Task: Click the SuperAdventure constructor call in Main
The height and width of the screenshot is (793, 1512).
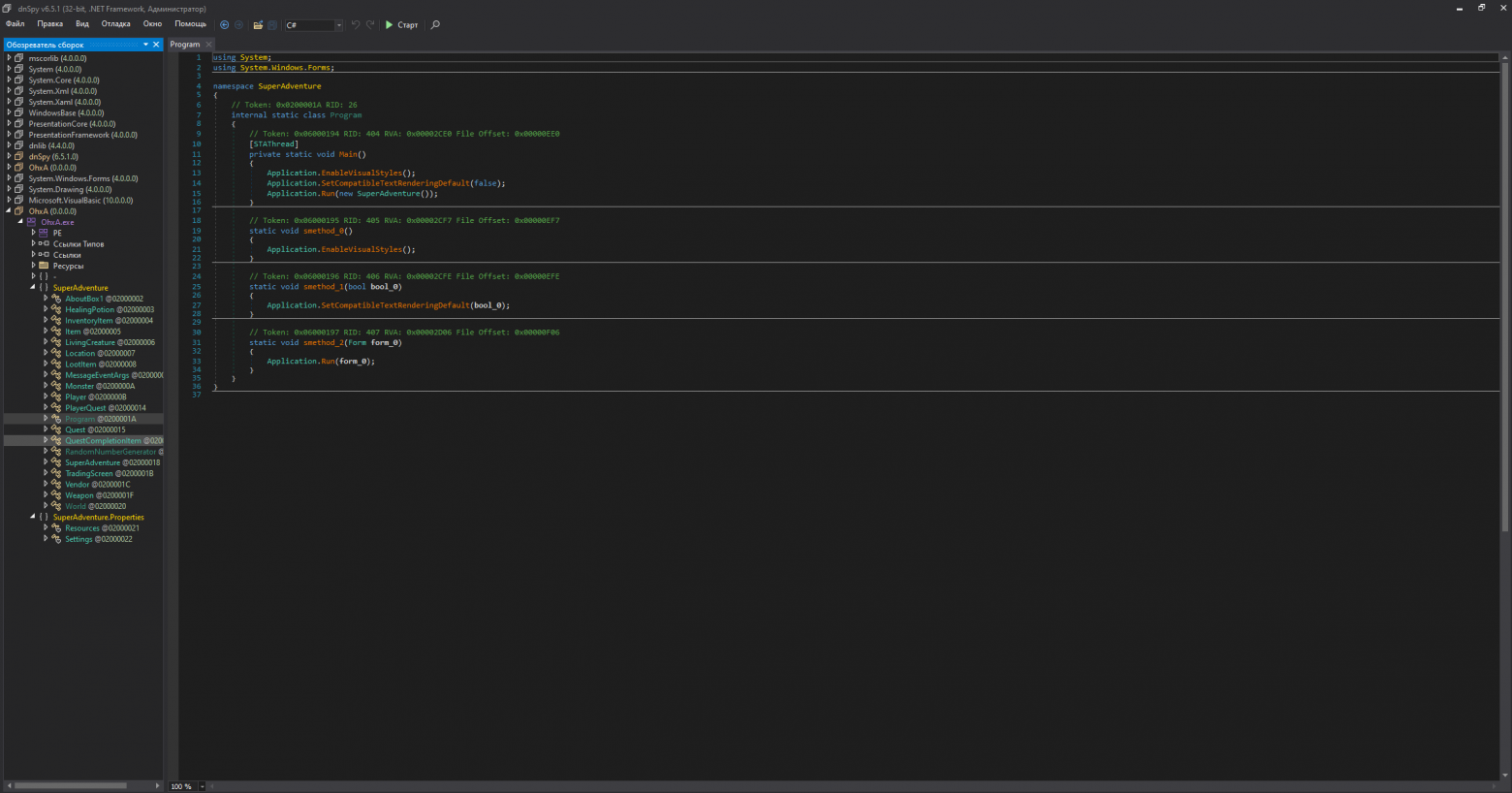Action: (393, 194)
